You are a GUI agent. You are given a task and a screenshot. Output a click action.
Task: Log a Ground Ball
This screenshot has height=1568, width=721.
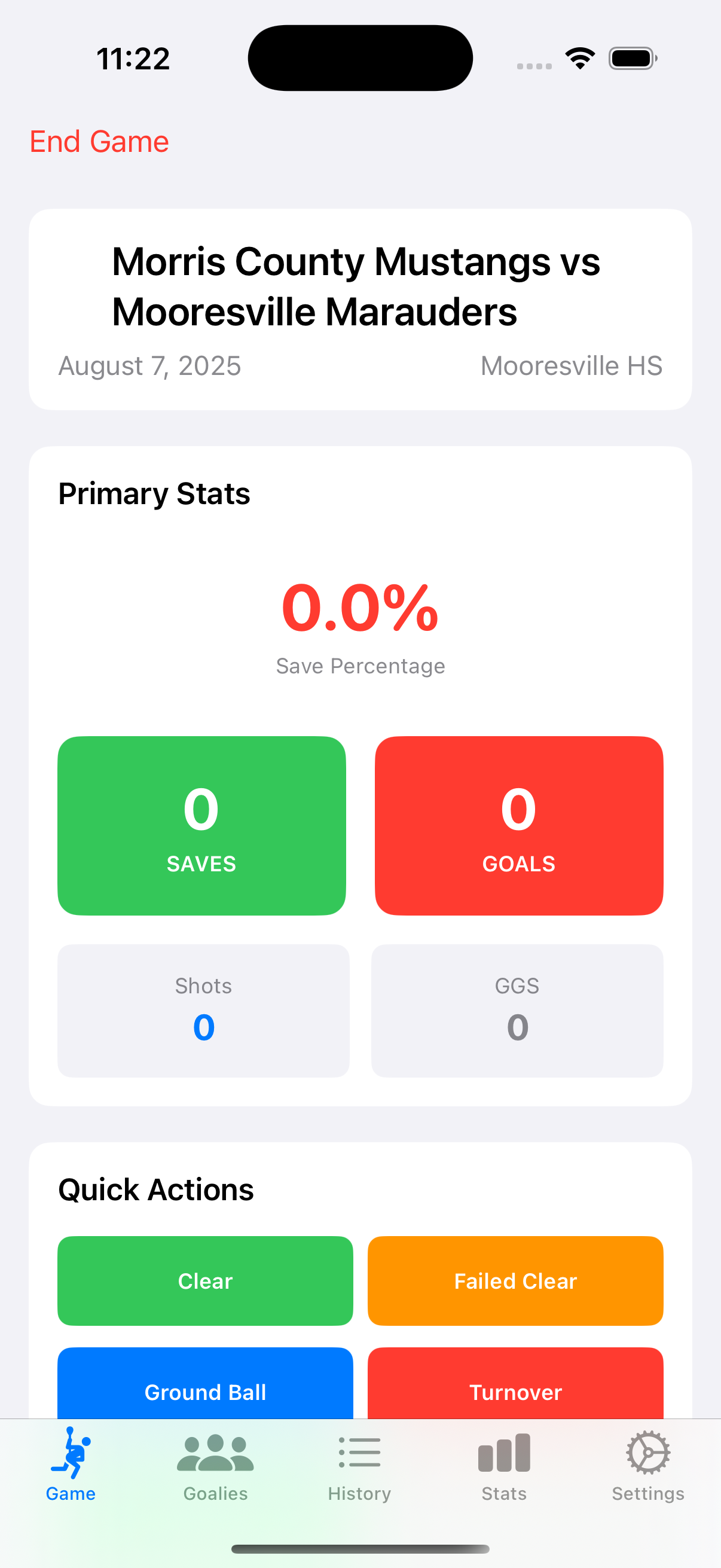click(x=204, y=1392)
